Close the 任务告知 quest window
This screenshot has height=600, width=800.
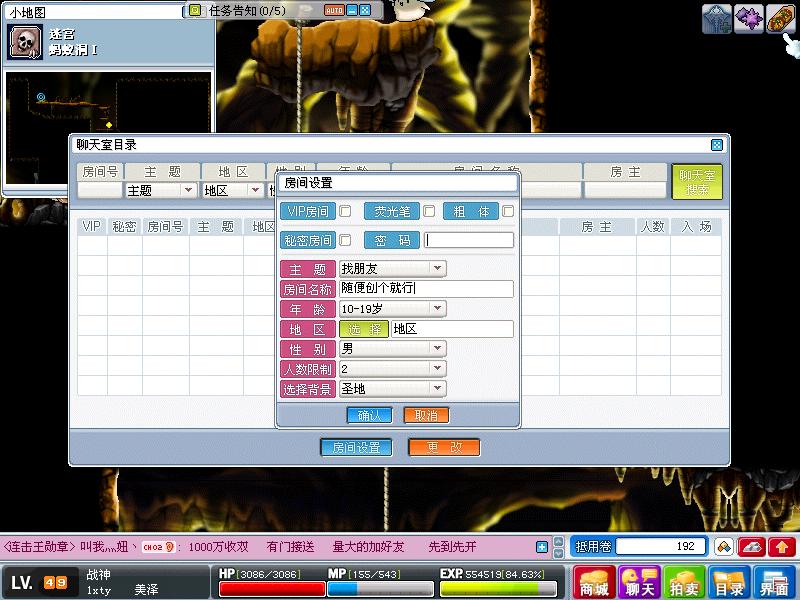[x=365, y=10]
